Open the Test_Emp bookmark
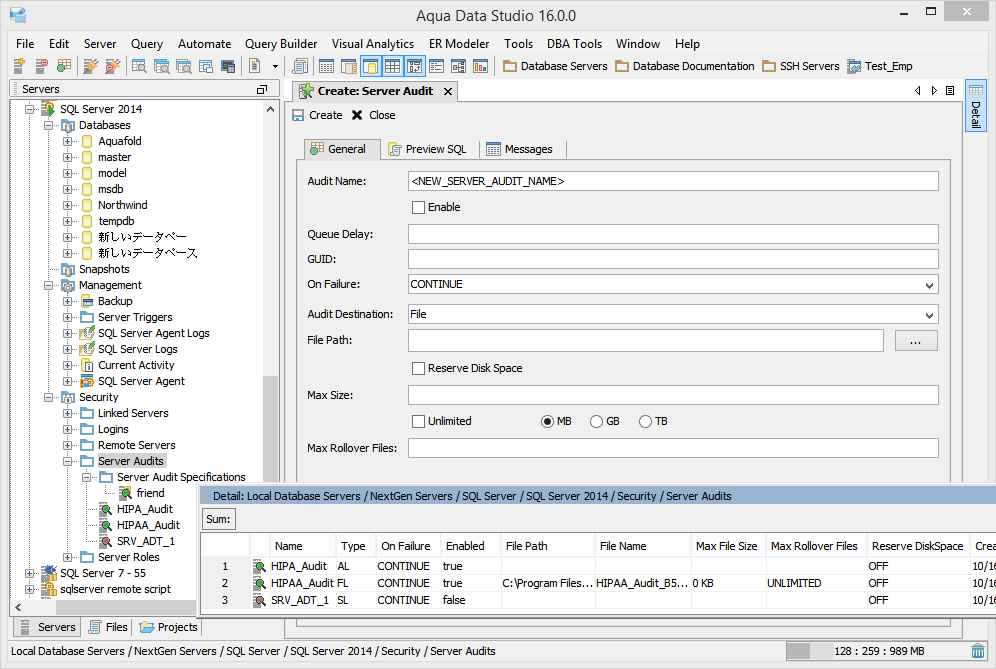The height and width of the screenshot is (669, 996). [880, 66]
